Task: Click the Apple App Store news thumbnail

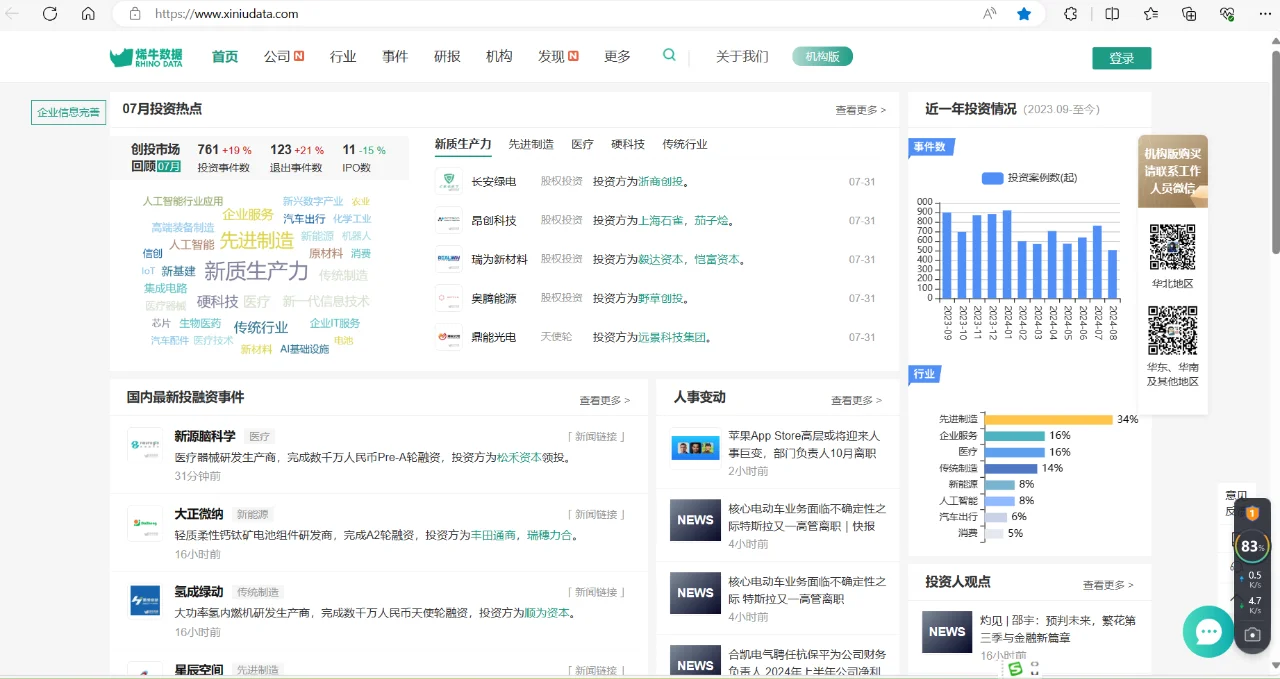Action: pos(695,450)
